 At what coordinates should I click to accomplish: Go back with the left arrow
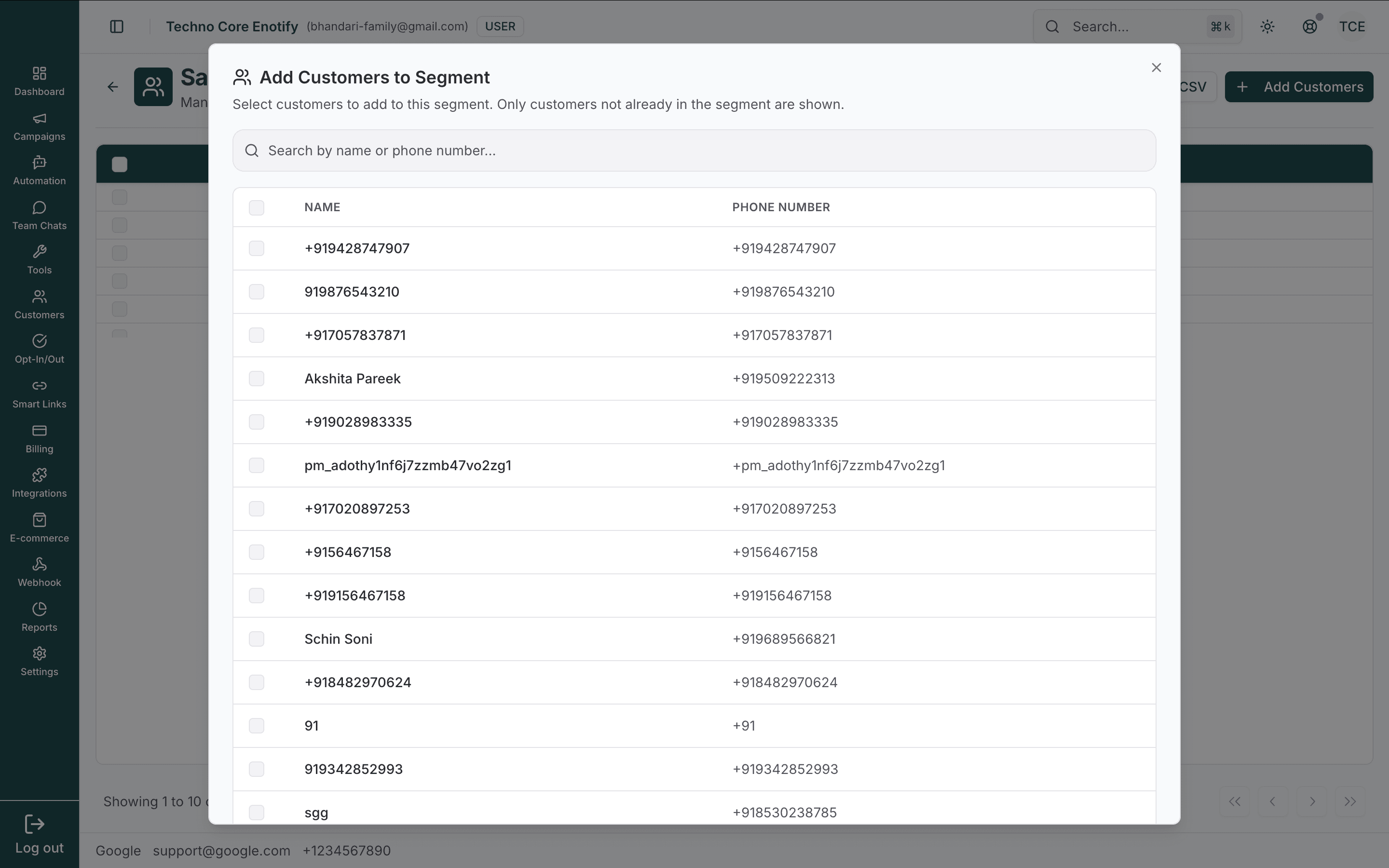(112, 87)
